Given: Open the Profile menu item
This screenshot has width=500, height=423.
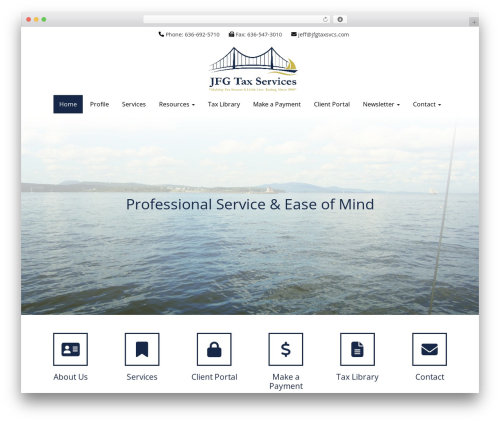Looking at the screenshot, I should (x=99, y=104).
